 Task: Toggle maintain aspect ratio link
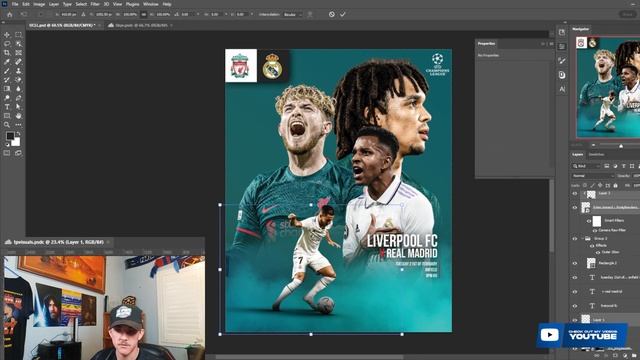(x=143, y=14)
